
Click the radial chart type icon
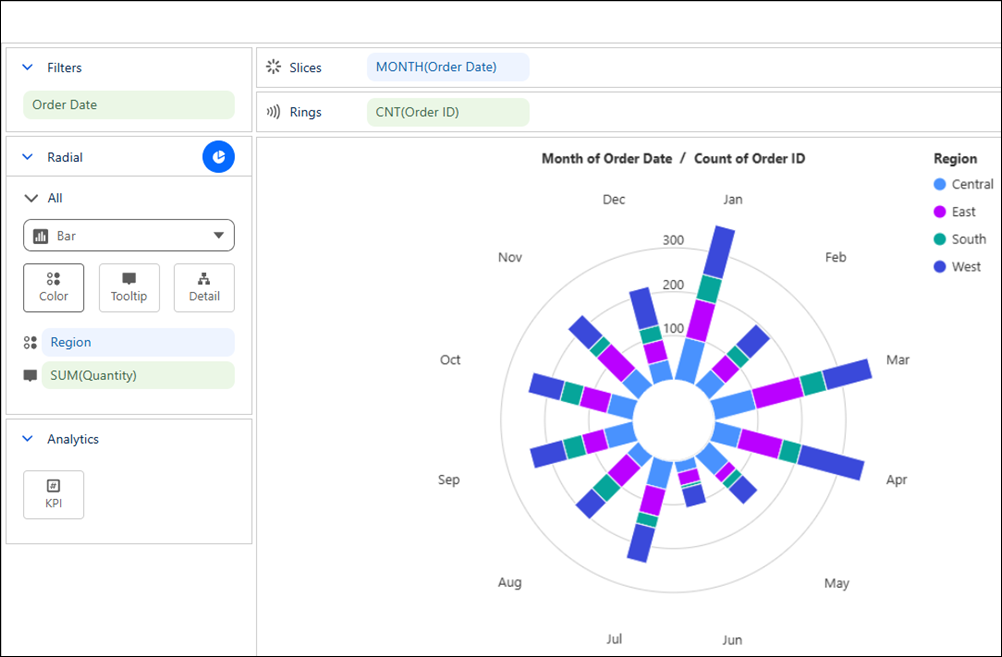pyautogui.click(x=219, y=157)
